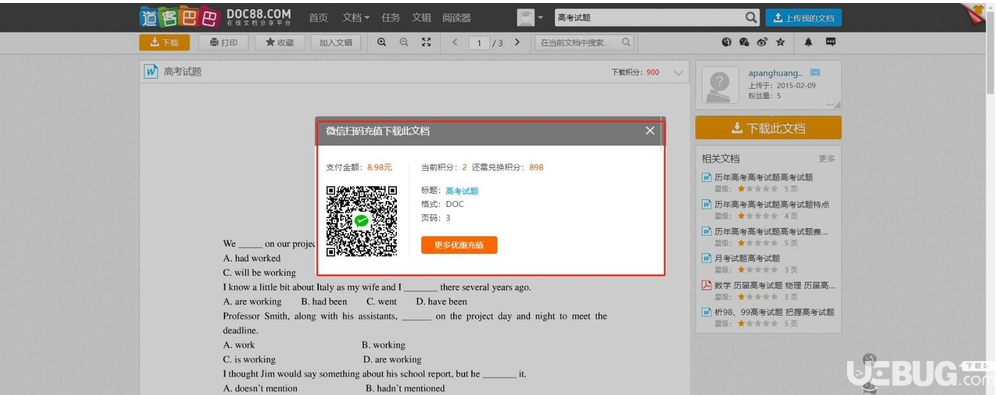Go to next page arrow

click(x=517, y=42)
